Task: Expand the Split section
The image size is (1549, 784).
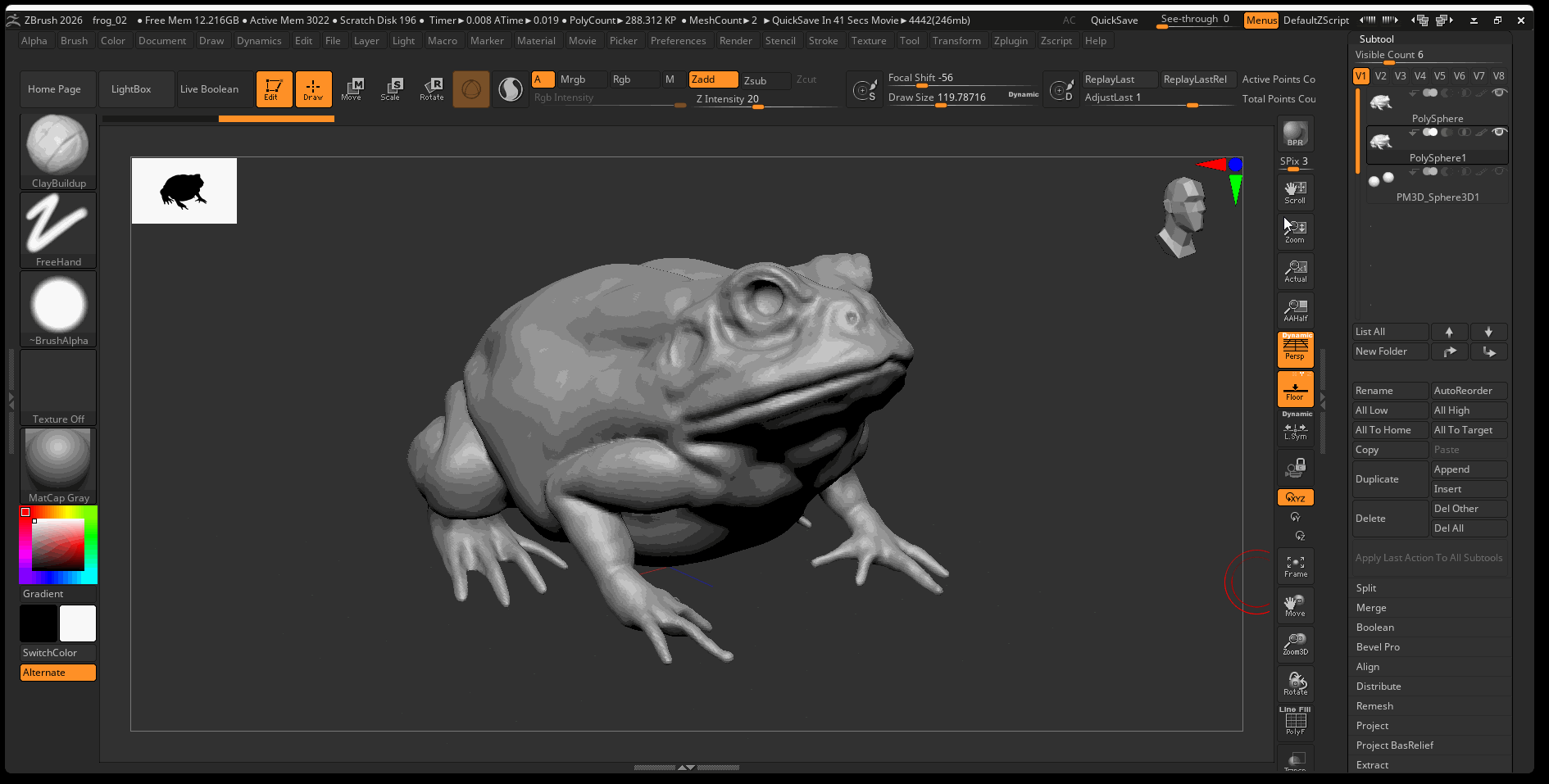Action: tap(1366, 588)
